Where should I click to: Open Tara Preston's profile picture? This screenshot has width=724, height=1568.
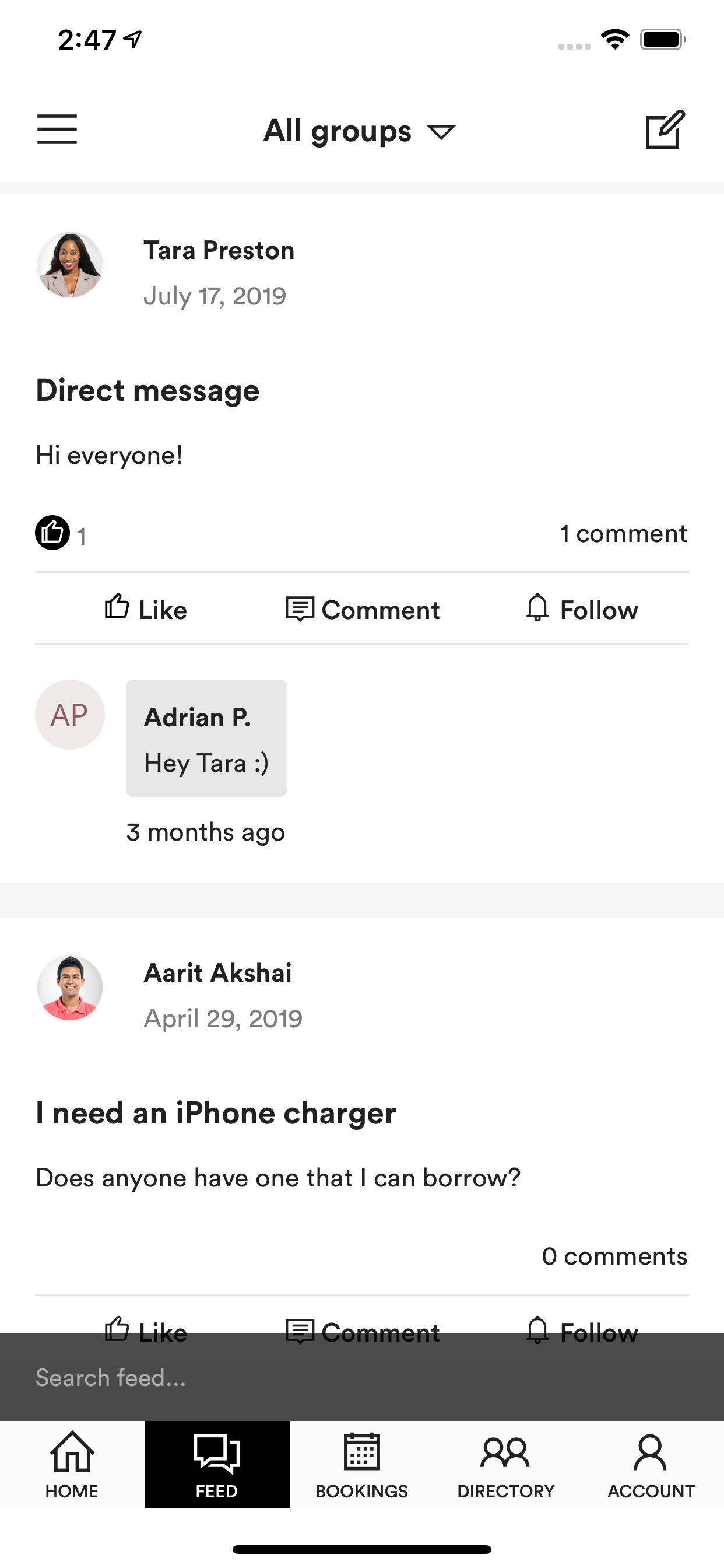pyautogui.click(x=70, y=264)
